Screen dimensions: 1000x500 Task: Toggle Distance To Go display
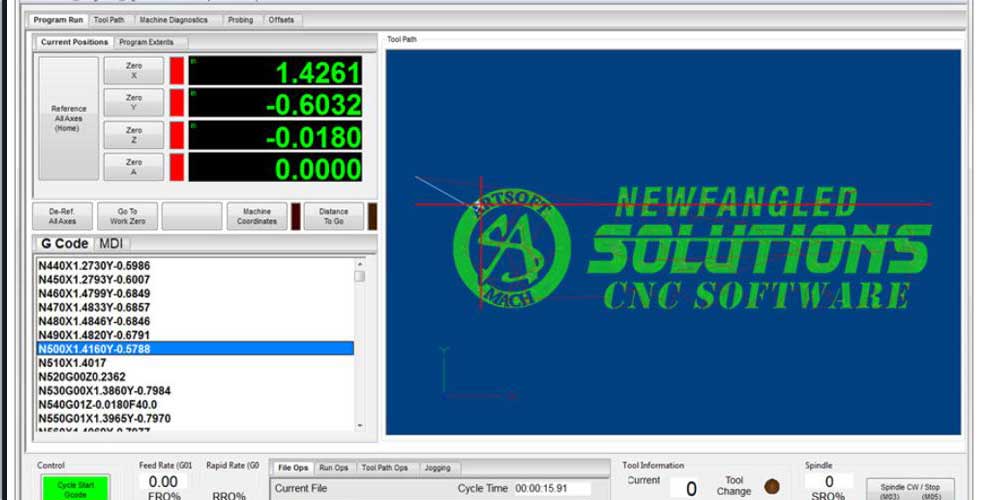click(334, 216)
